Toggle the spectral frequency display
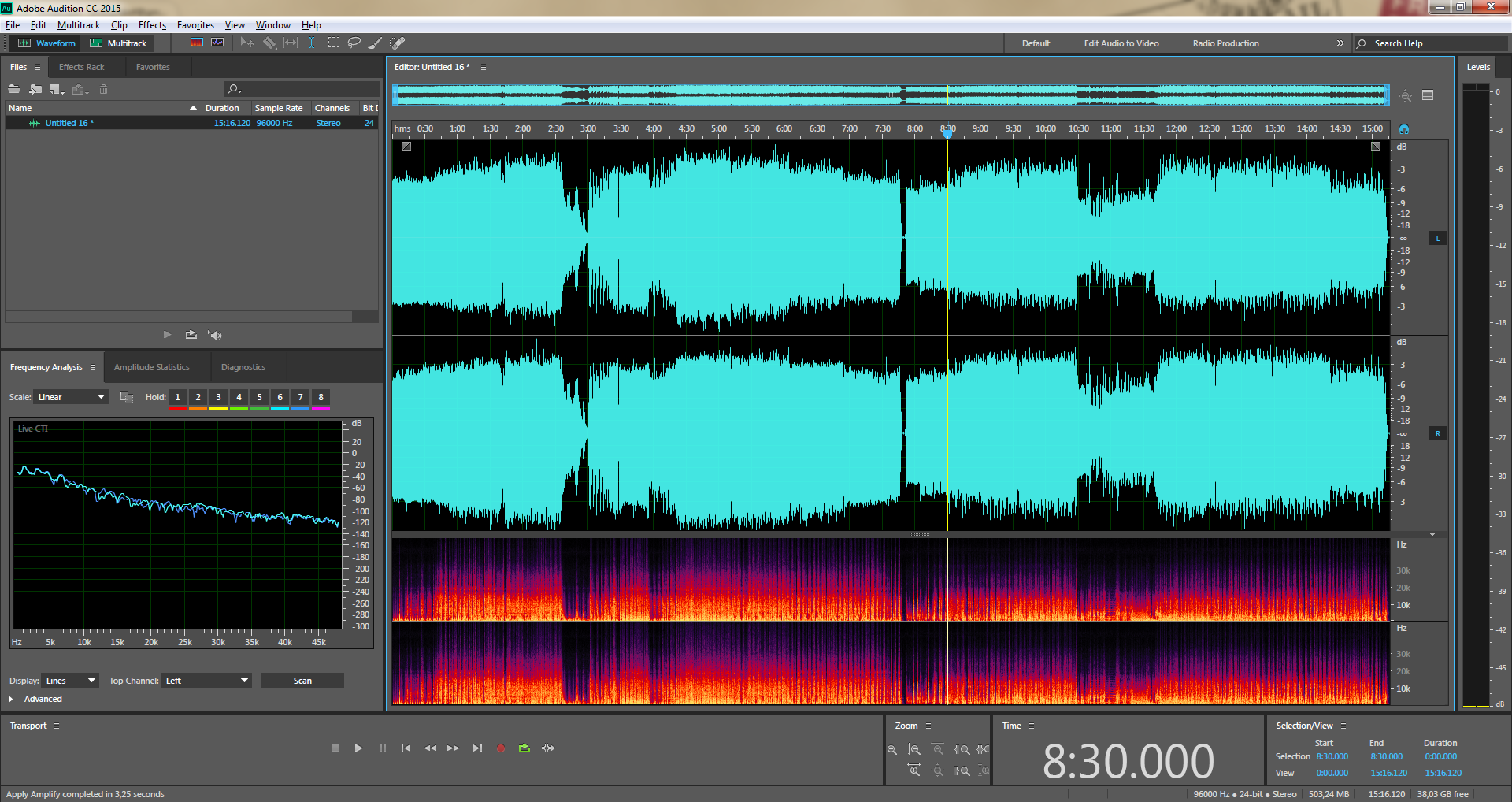 coord(197,43)
